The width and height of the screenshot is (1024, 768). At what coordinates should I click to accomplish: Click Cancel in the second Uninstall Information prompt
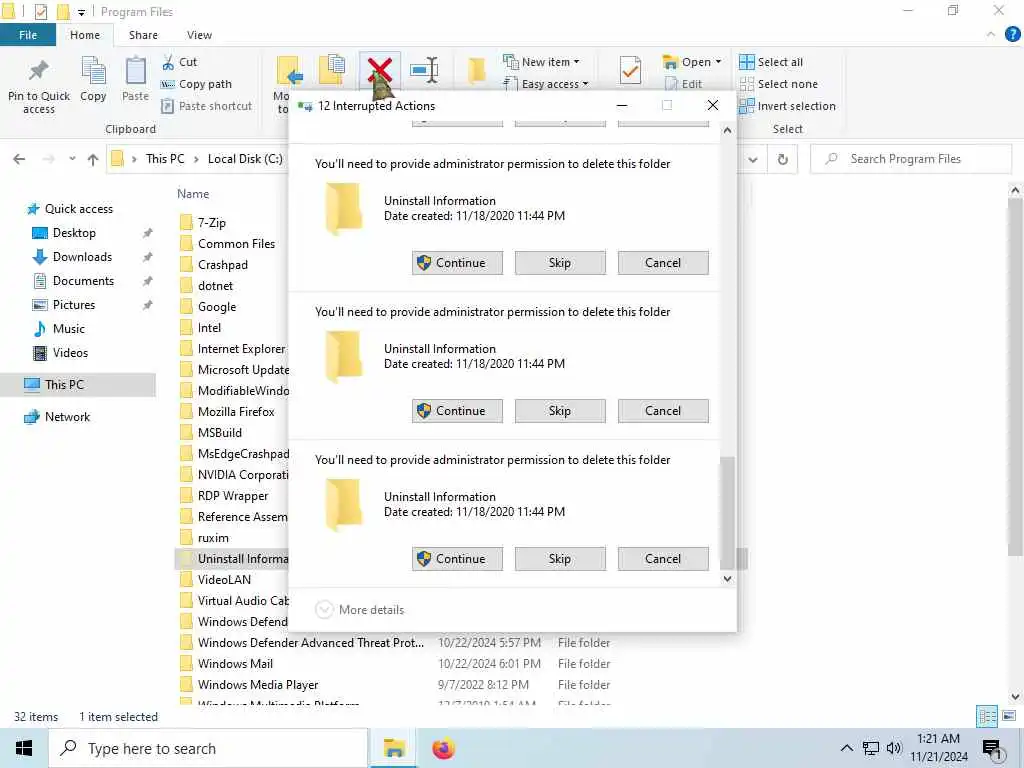pyautogui.click(x=663, y=411)
